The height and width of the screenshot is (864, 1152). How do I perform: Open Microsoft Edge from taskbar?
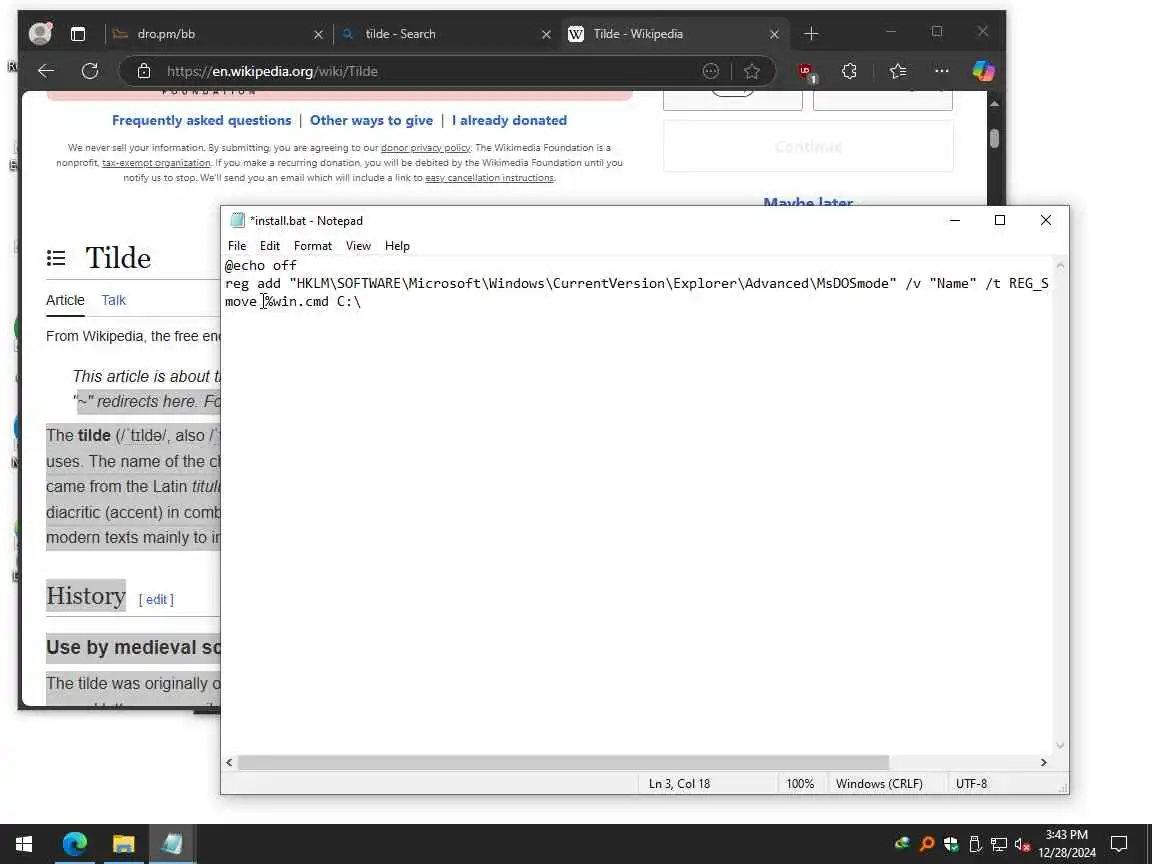coord(74,844)
